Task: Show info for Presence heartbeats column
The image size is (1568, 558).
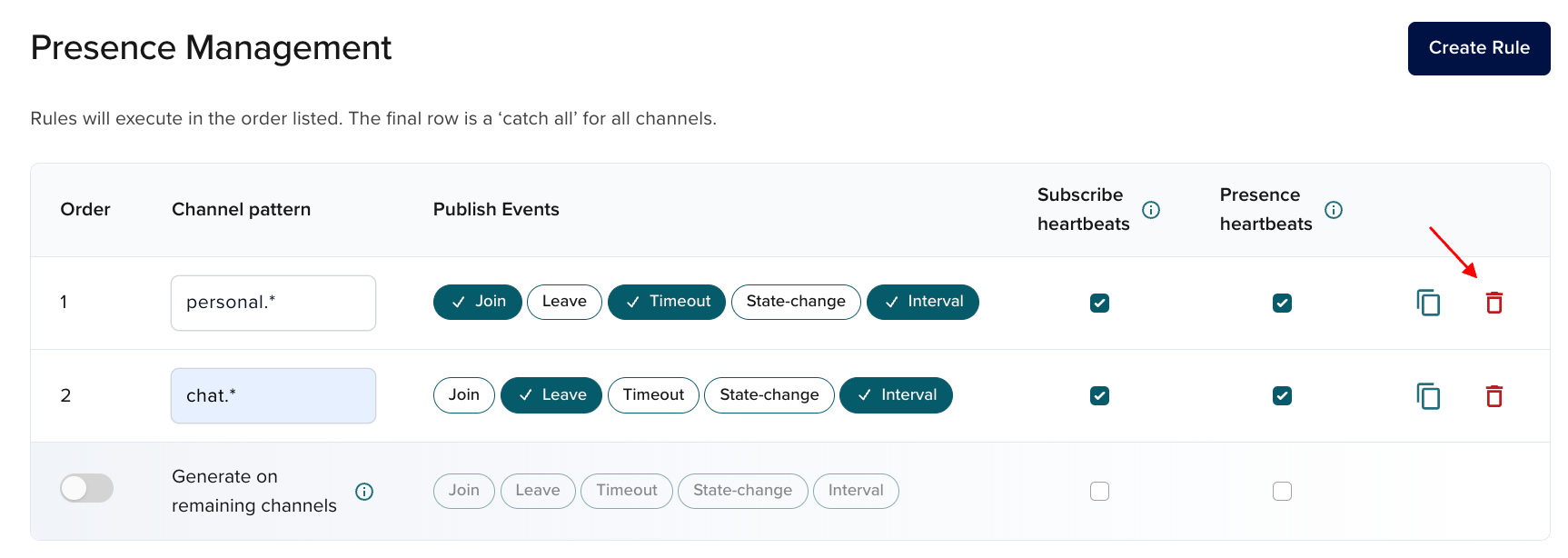Action: point(1334,210)
